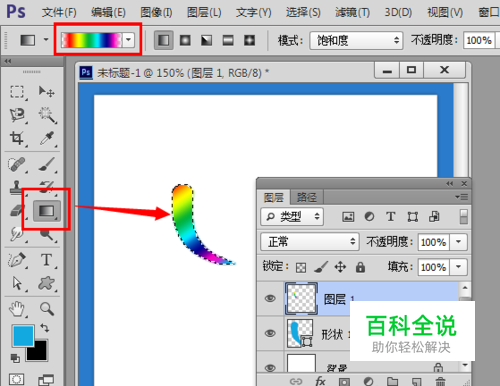Select the Healing Brush tool

coord(17,165)
